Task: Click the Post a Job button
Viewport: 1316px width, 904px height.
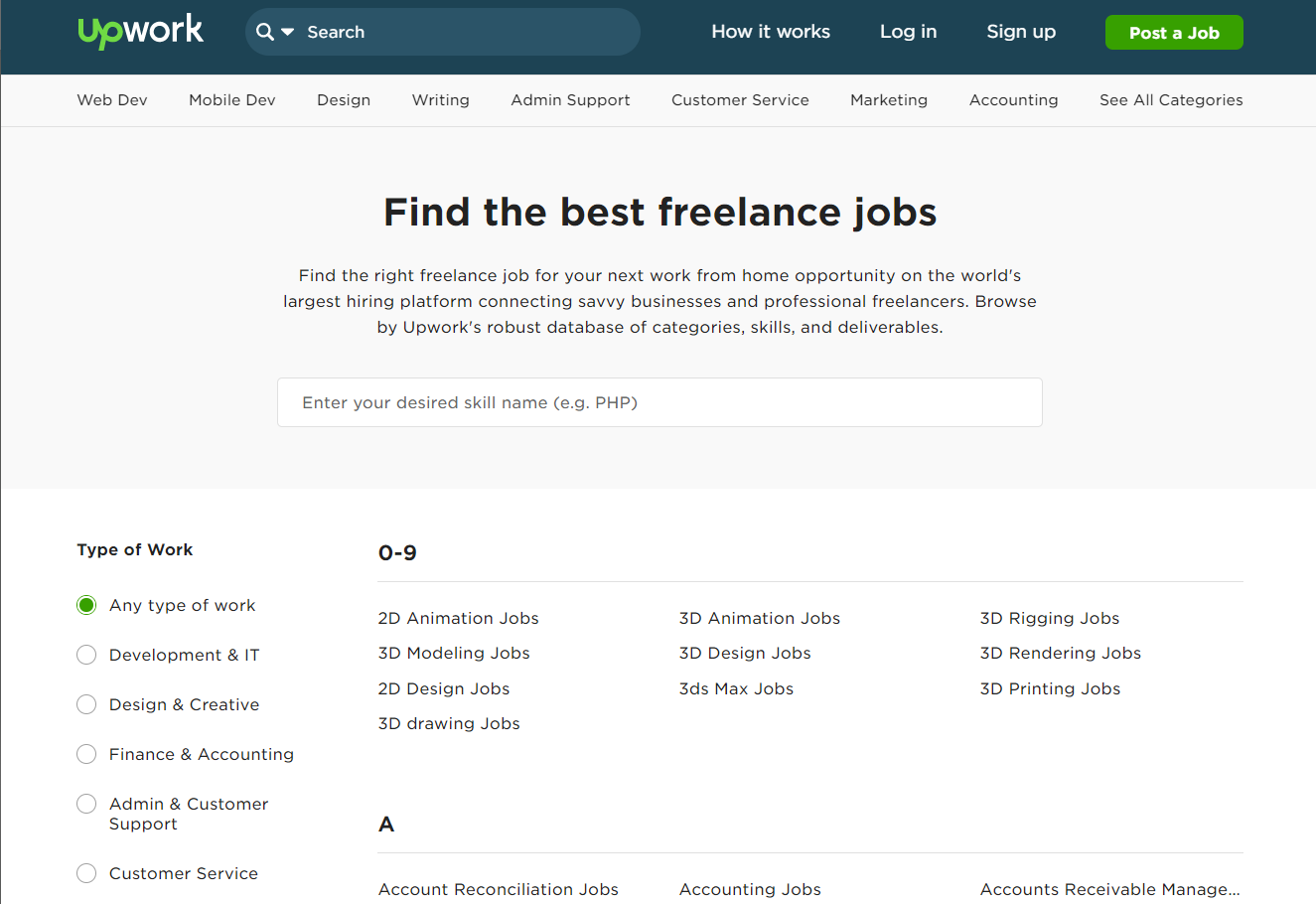Action: [1173, 32]
